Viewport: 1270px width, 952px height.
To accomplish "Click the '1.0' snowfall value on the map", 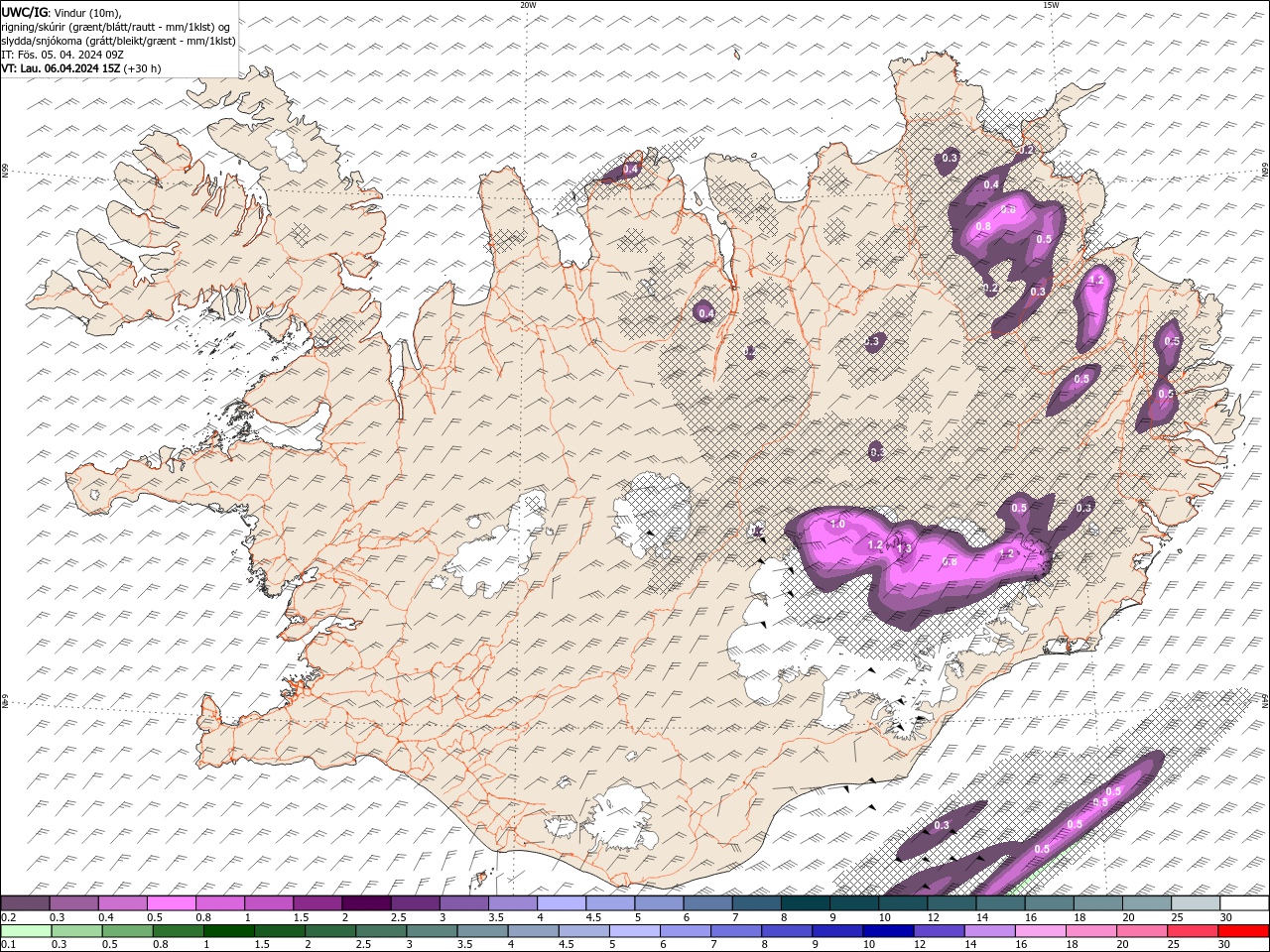I will 836,524.
